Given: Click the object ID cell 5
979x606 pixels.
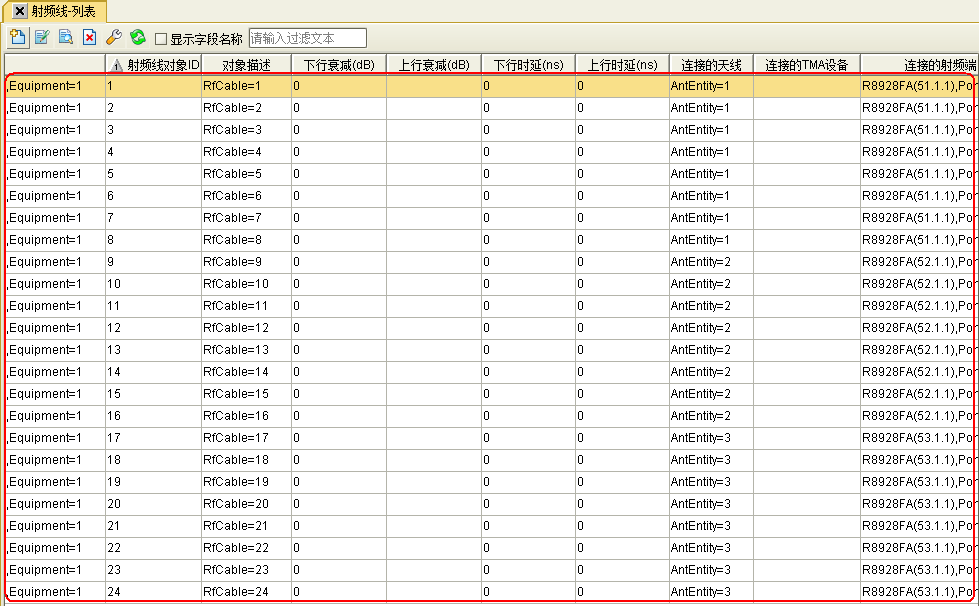Looking at the screenshot, I should (x=154, y=173).
